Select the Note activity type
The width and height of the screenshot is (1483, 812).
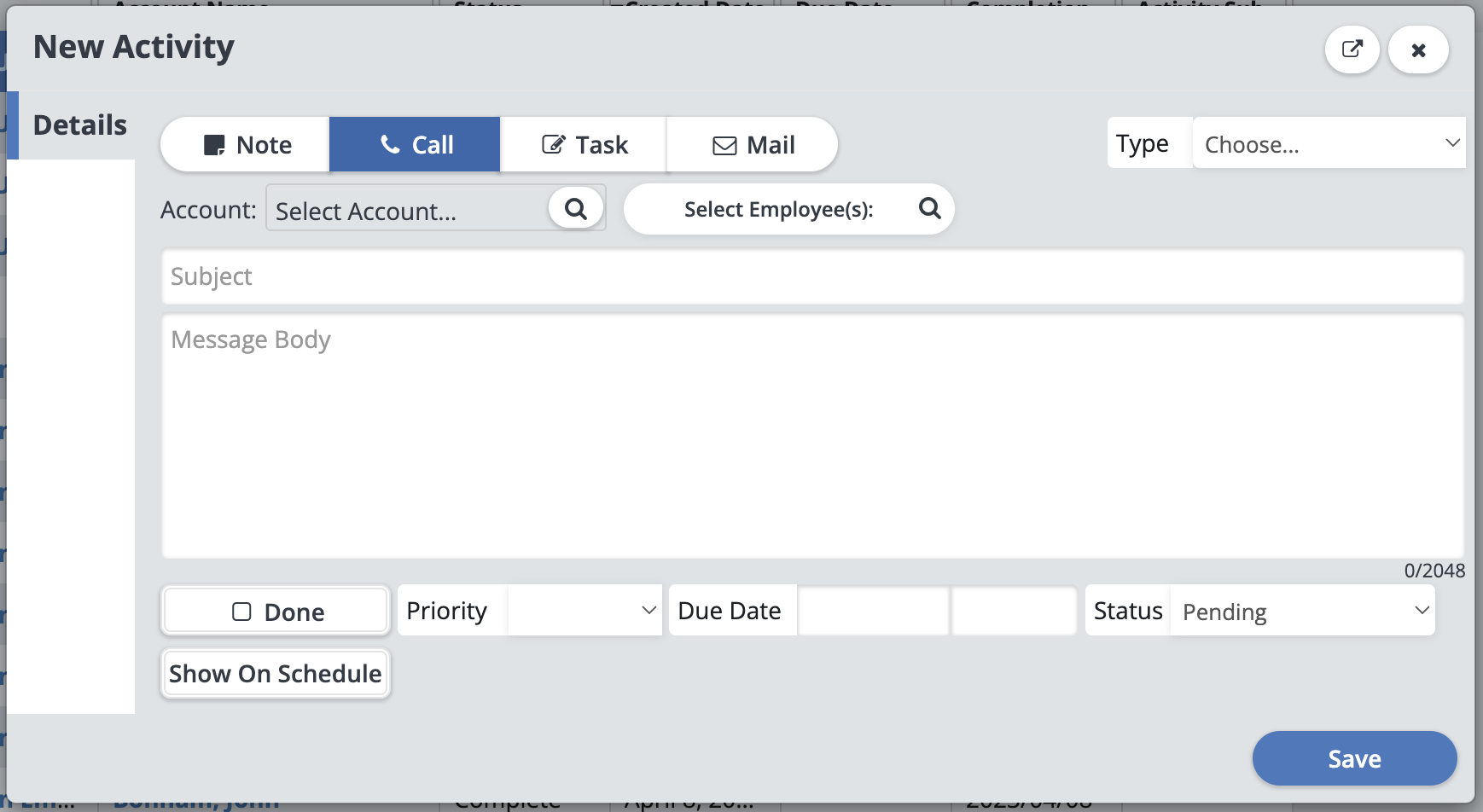tap(246, 145)
